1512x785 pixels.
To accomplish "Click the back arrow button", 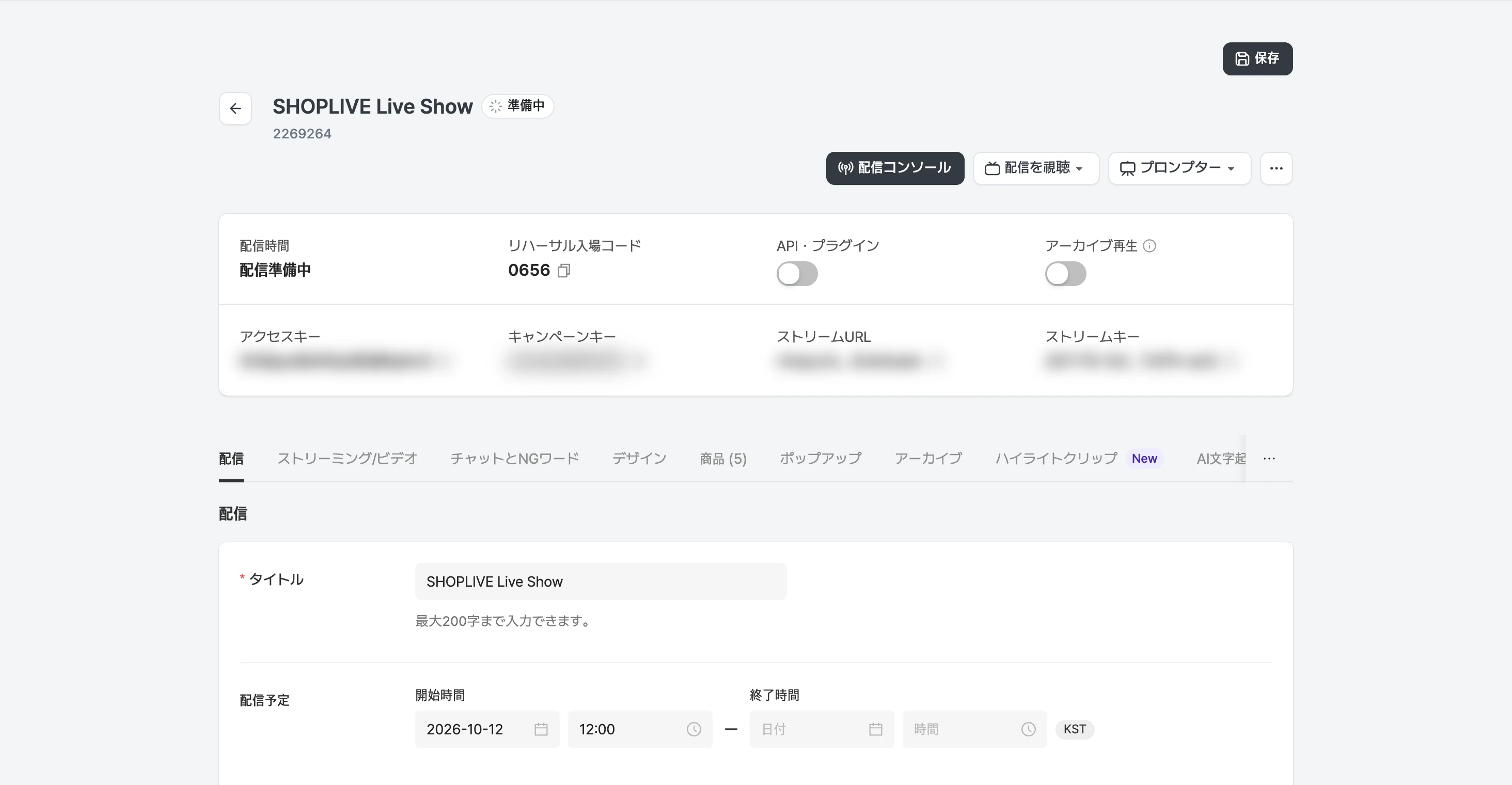I will [235, 108].
